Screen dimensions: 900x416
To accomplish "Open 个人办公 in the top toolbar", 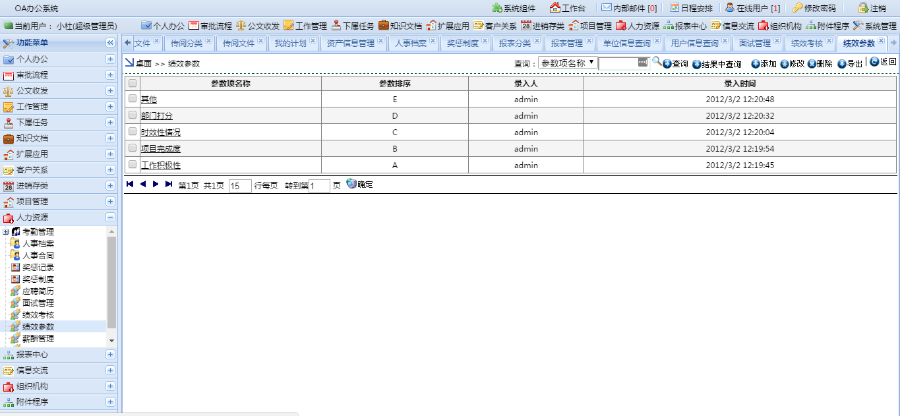I will 162,26.
